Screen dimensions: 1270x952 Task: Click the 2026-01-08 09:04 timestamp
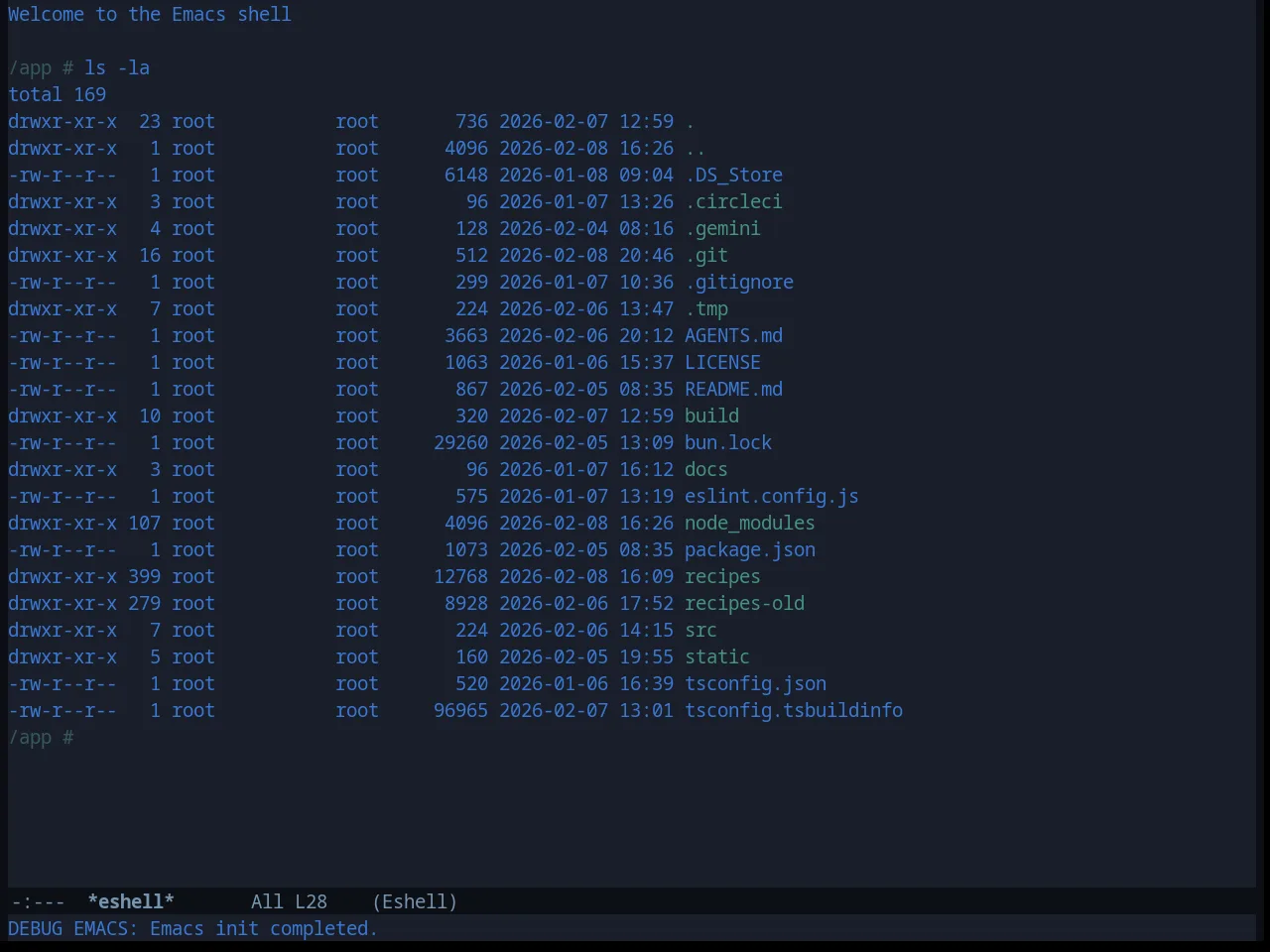pos(586,175)
